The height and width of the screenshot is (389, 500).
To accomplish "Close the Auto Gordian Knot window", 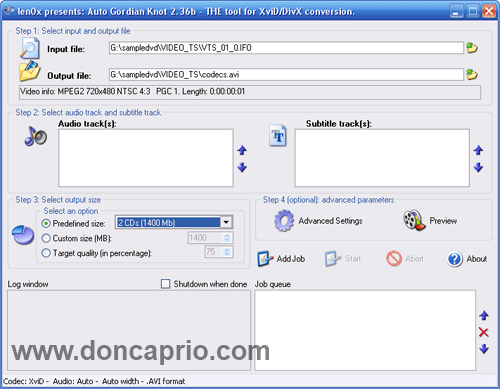I will tap(489, 12).
